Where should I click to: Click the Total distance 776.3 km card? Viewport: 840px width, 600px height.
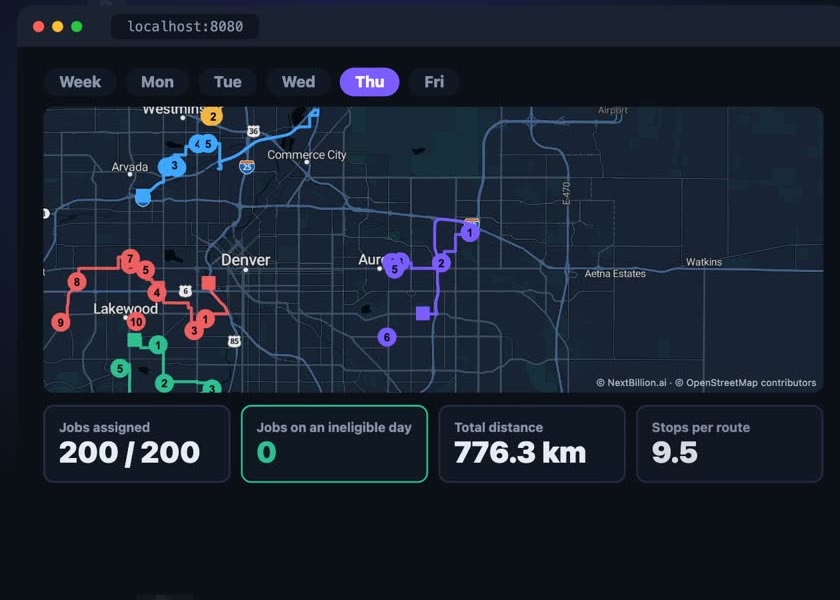click(532, 444)
